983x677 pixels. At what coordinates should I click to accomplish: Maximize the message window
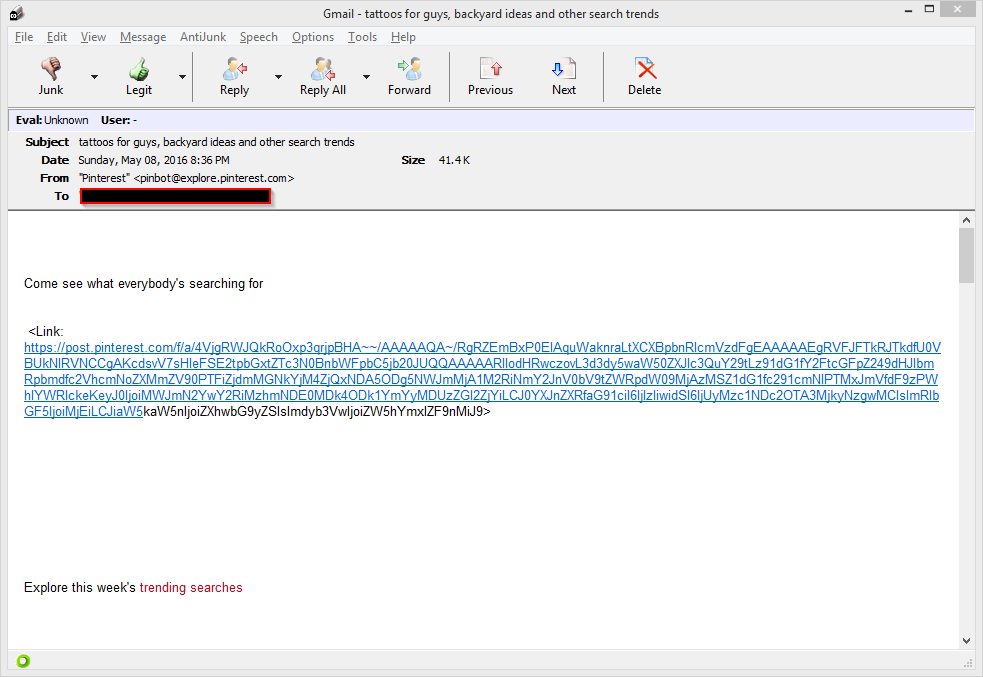930,9
